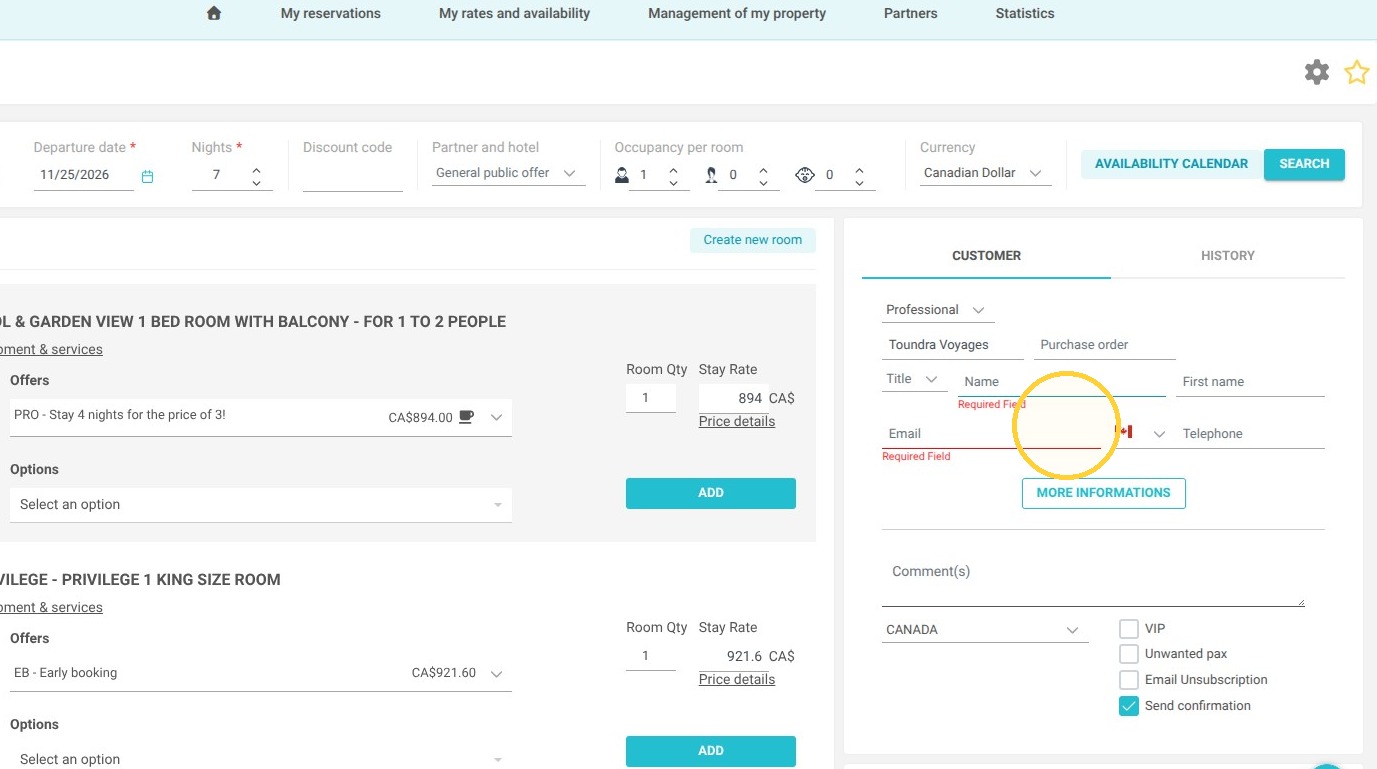Decrease adult occupancy per room

pyautogui.click(x=673, y=183)
